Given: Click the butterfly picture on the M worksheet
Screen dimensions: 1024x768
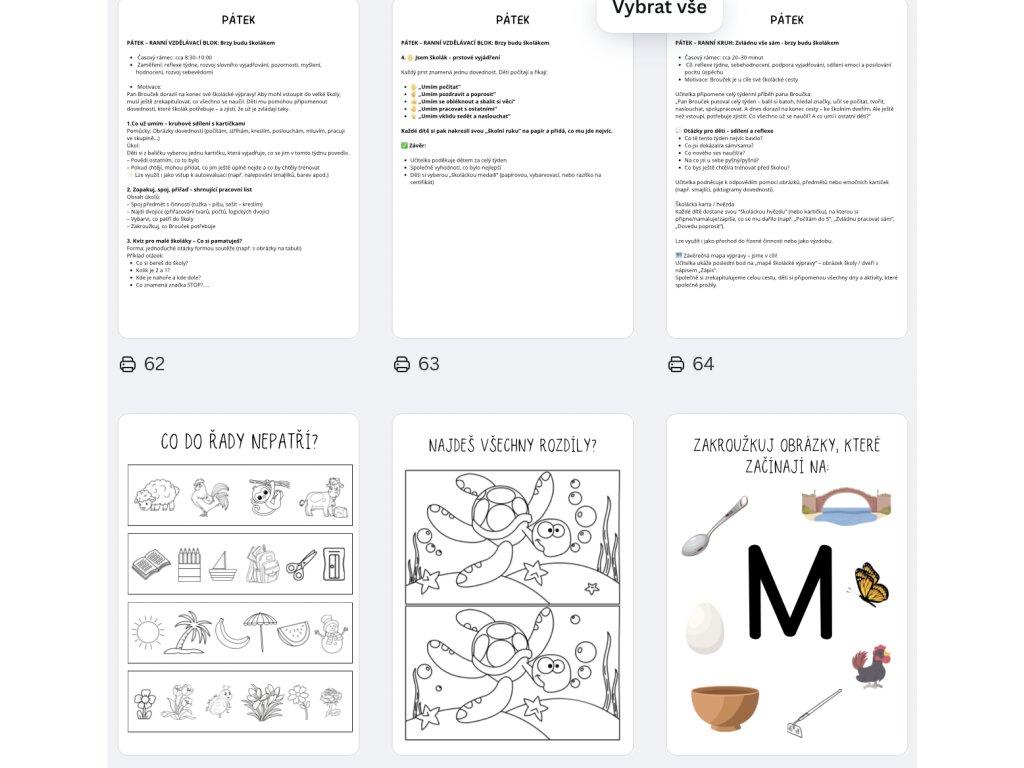Looking at the screenshot, I should [870, 584].
